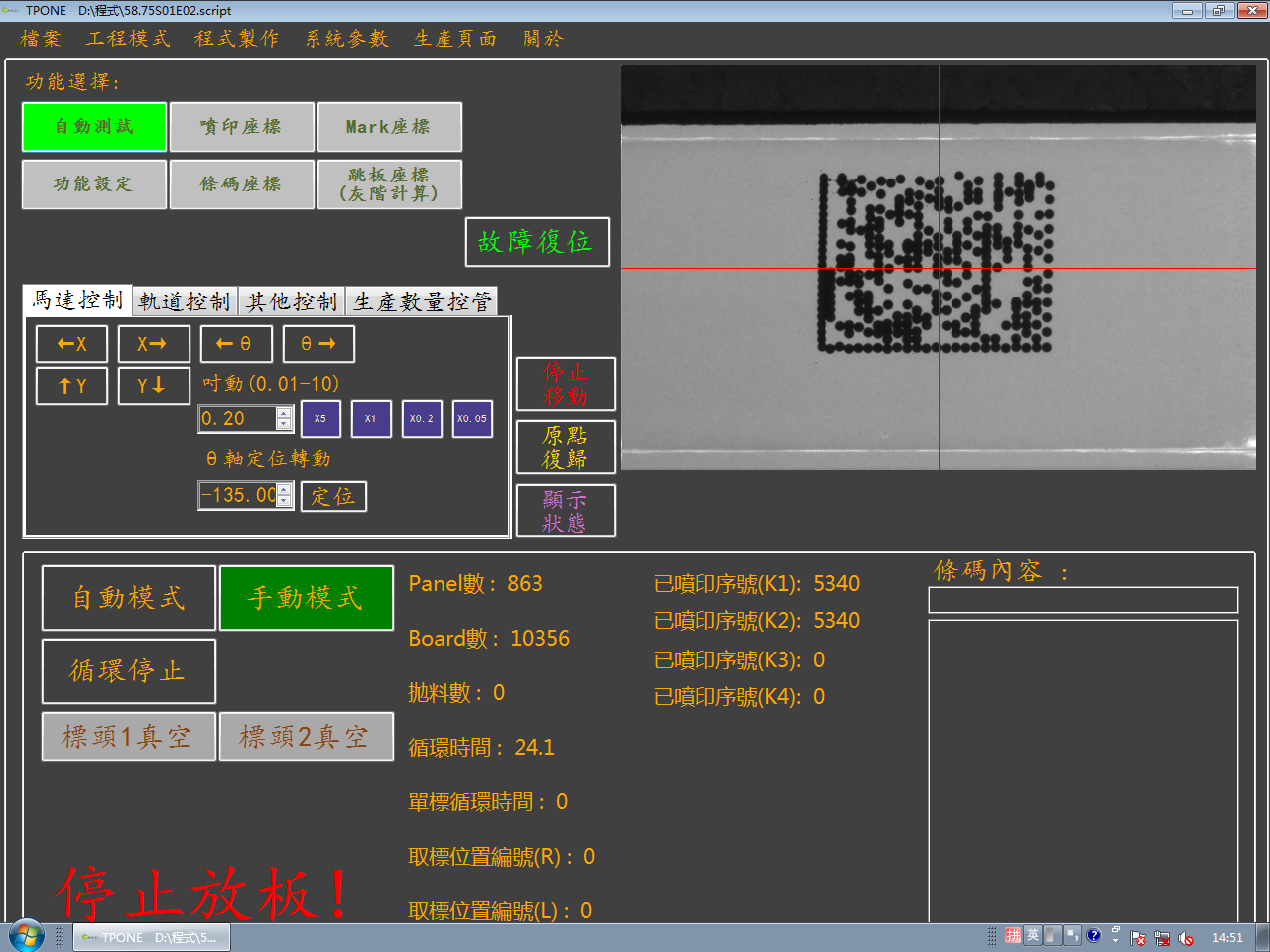The image size is (1270, 952).
Task: Switch to the 馬達控制 tab
Action: [77, 300]
